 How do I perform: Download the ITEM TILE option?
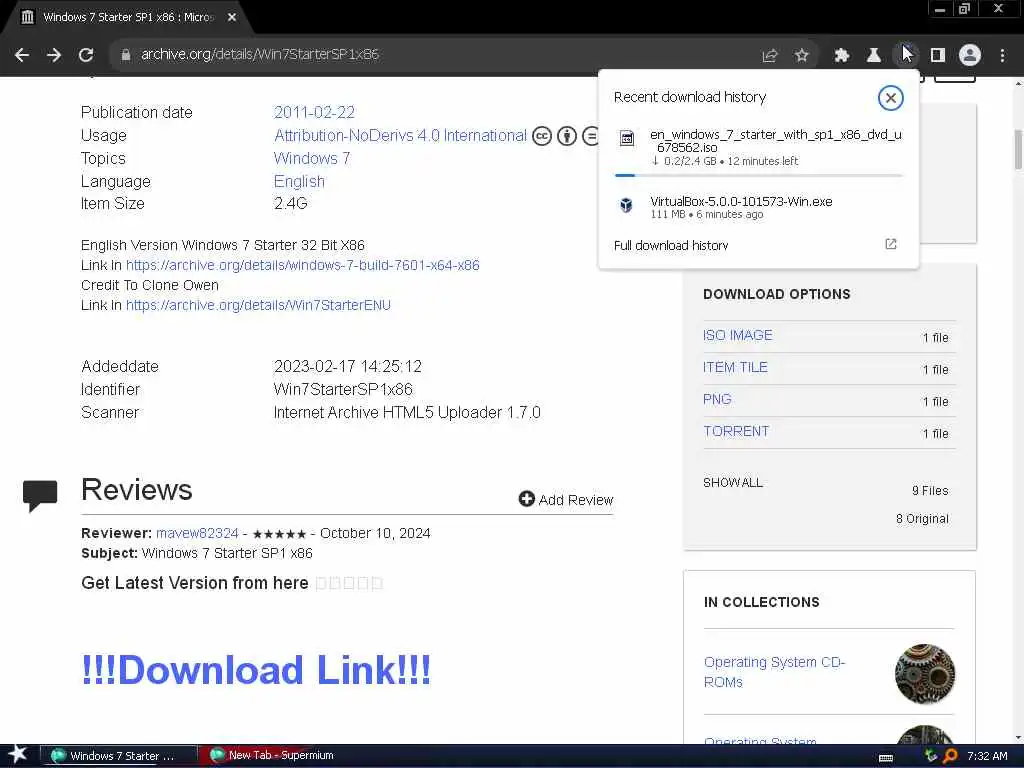[x=735, y=368]
